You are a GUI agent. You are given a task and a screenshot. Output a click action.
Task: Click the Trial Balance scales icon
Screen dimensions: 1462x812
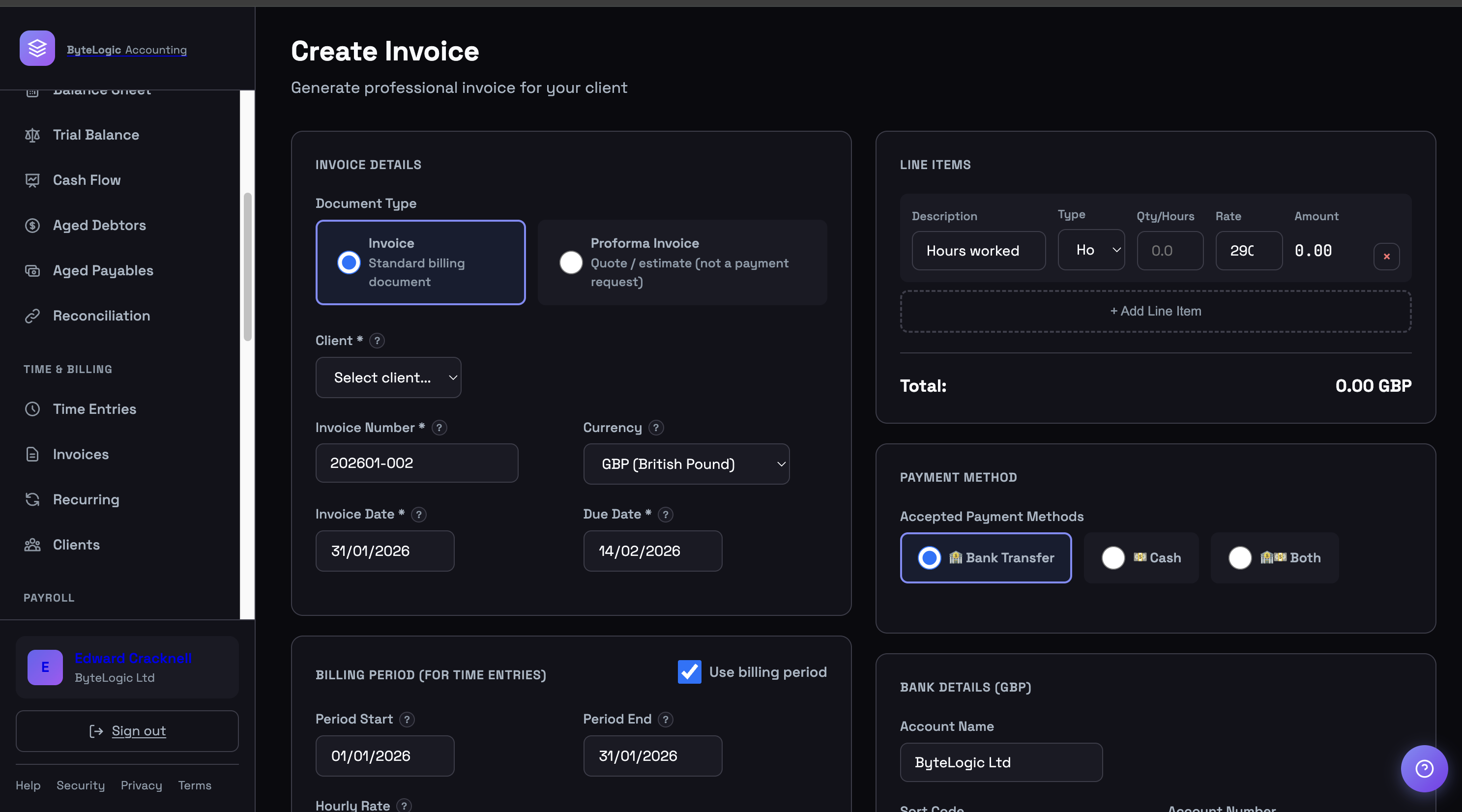pyautogui.click(x=32, y=135)
